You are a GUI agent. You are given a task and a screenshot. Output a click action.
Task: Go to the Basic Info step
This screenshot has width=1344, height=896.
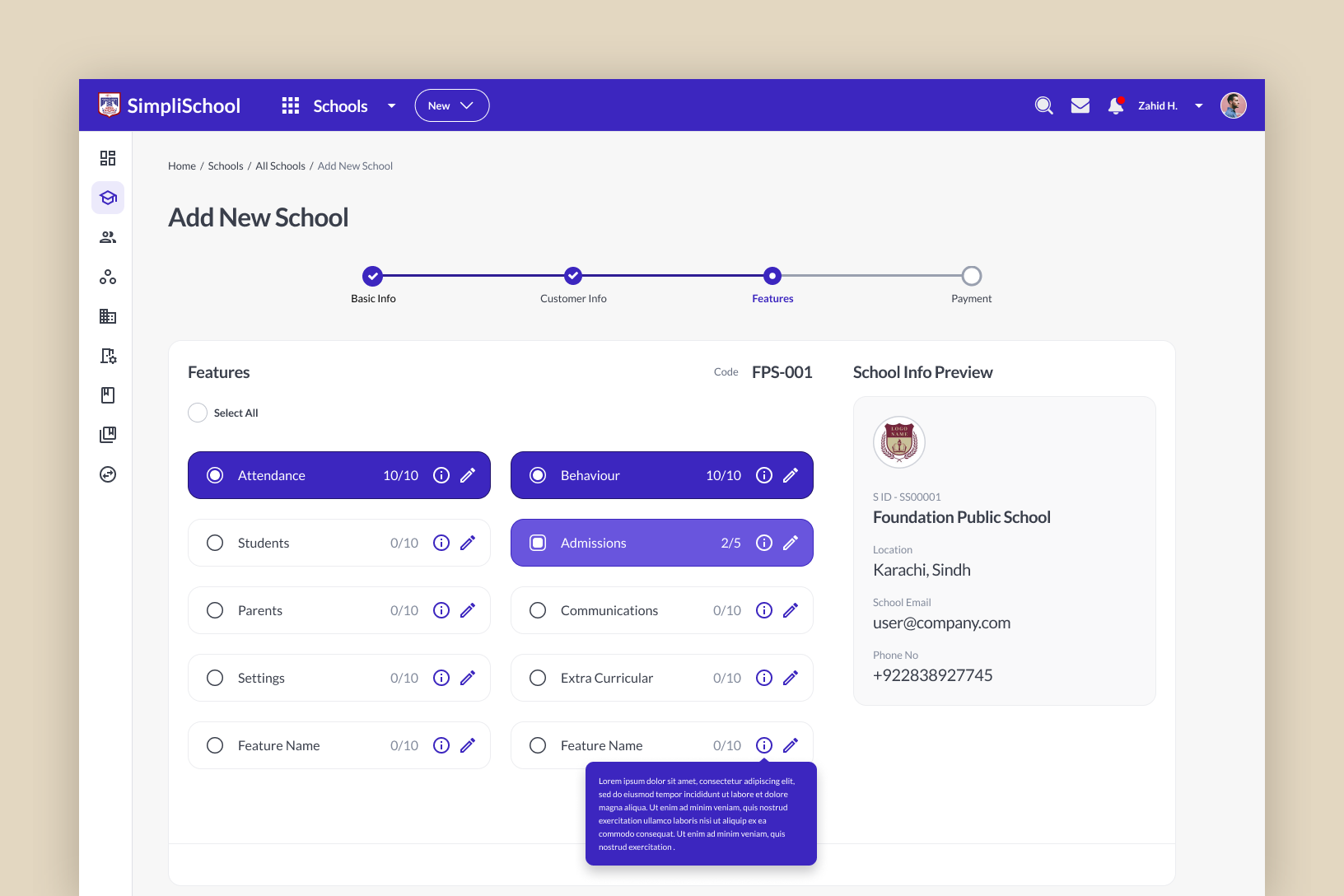373,276
